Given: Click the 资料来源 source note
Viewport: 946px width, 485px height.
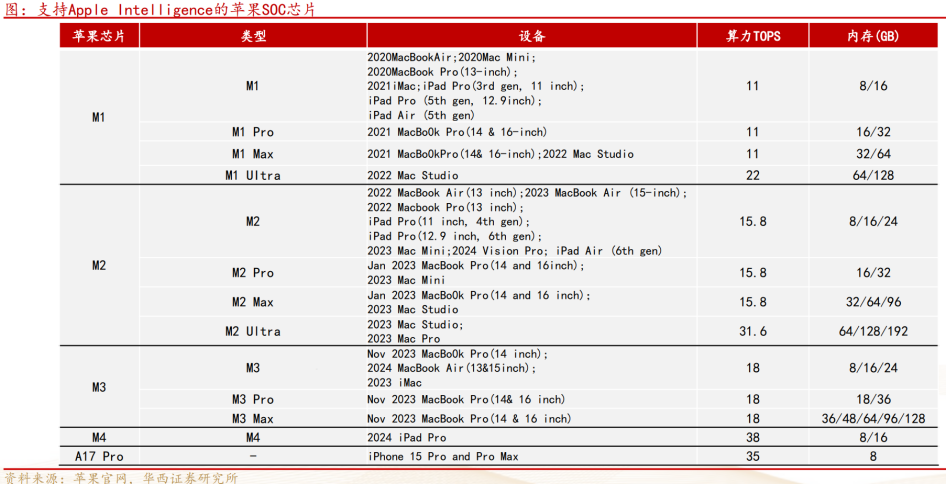Looking at the screenshot, I should 121,477.
